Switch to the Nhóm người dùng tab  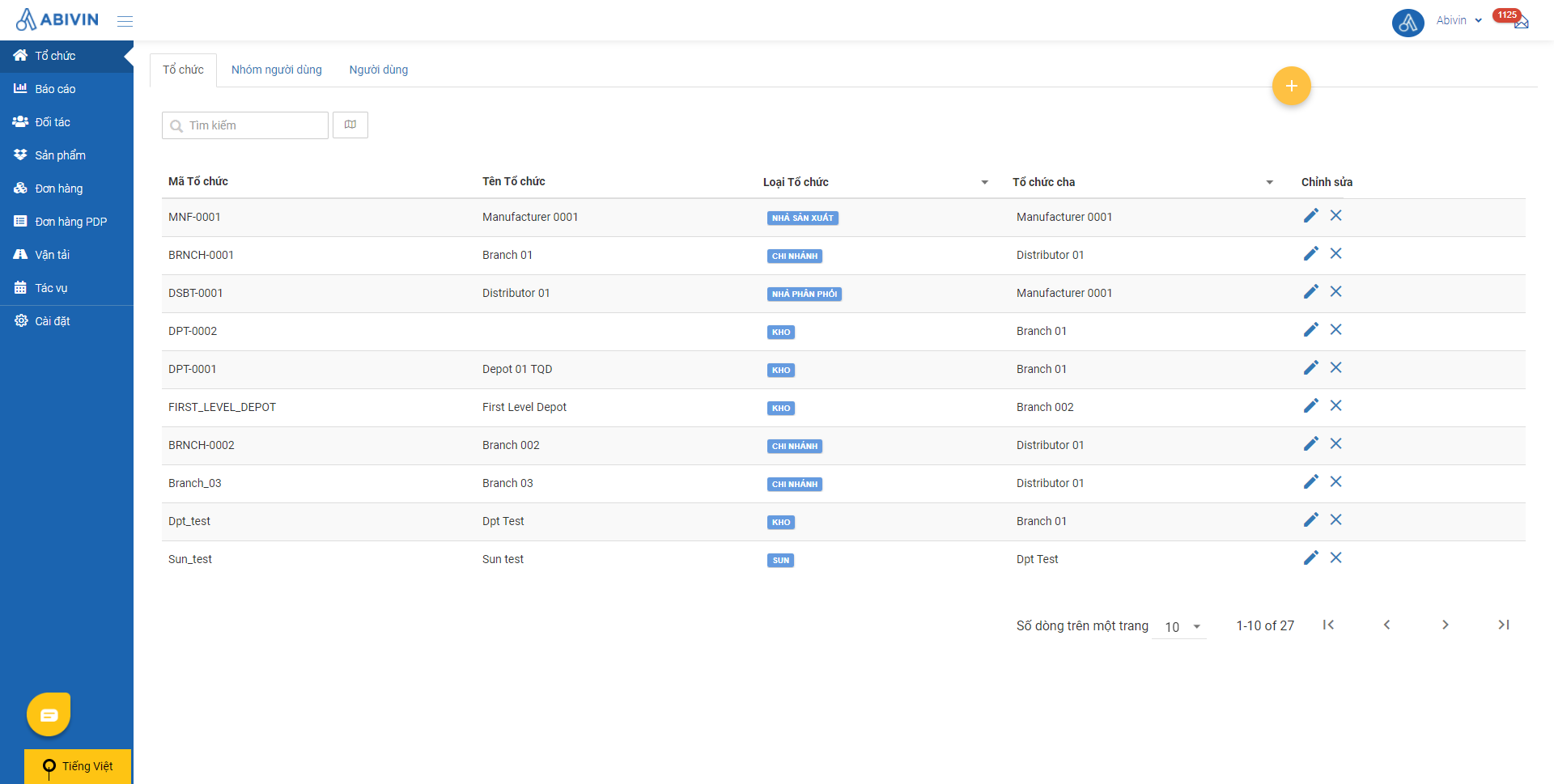click(x=277, y=70)
